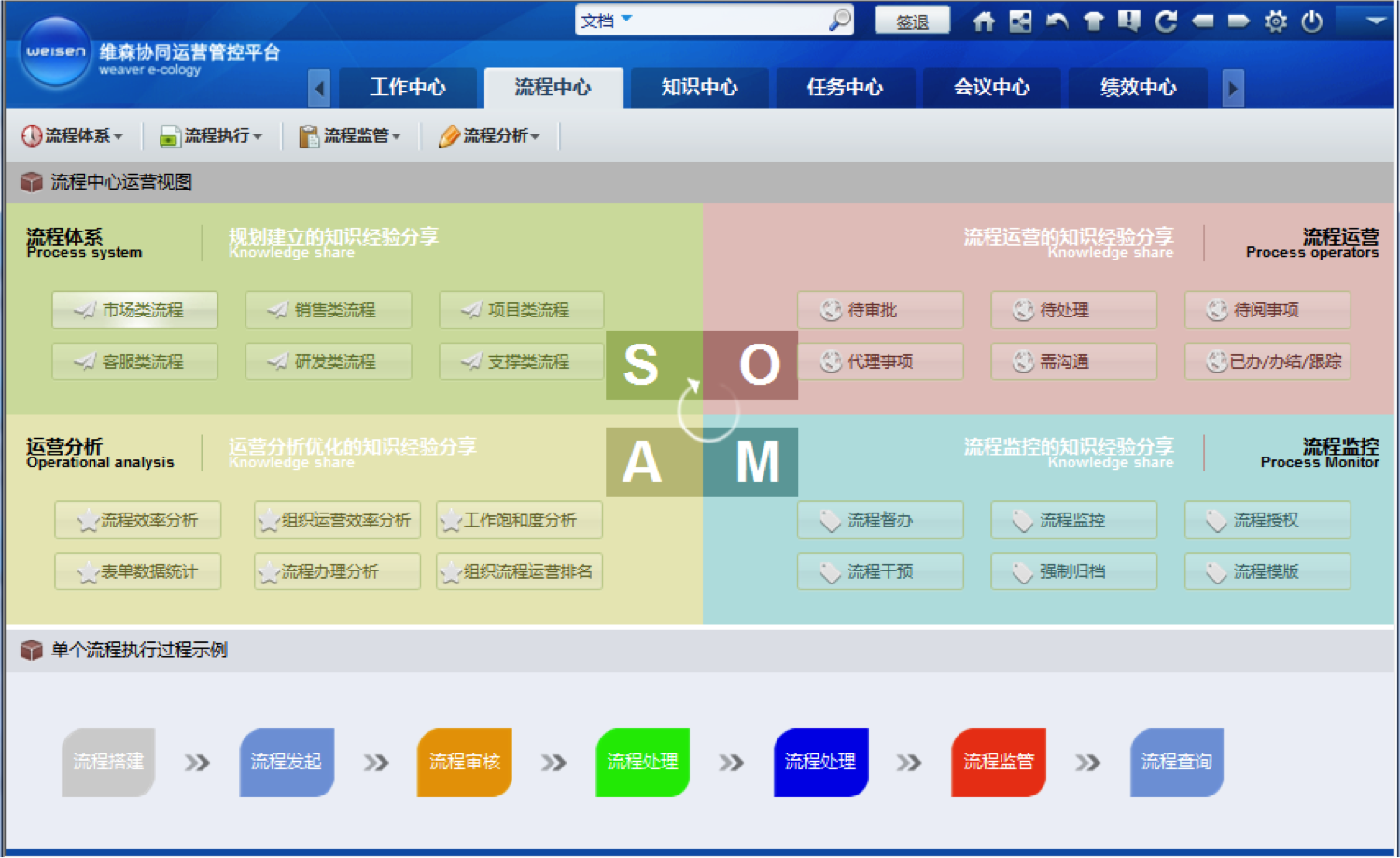Click the exclamation message icon
This screenshot has width=1400, height=858.
coord(1129,21)
